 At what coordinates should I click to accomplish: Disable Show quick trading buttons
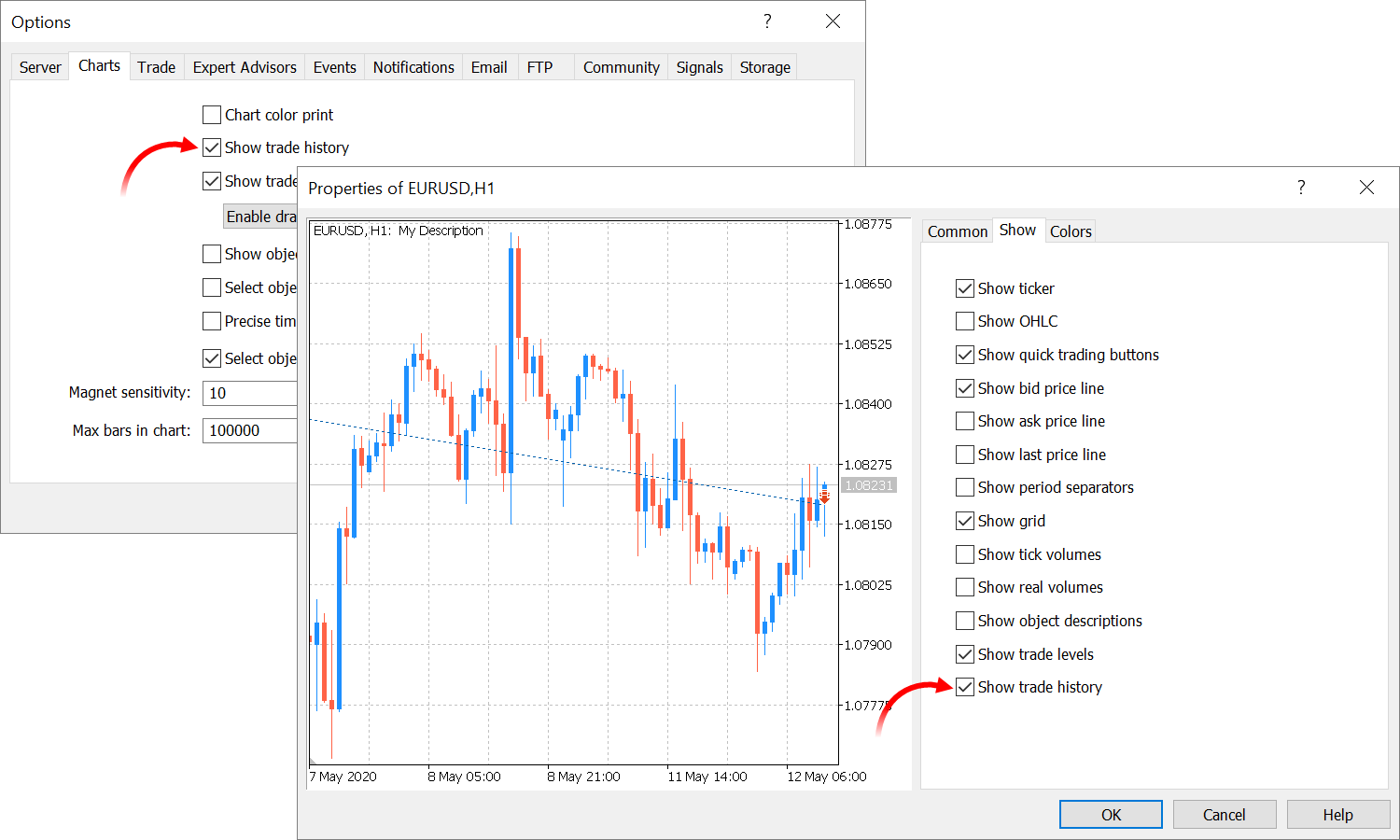click(x=965, y=354)
